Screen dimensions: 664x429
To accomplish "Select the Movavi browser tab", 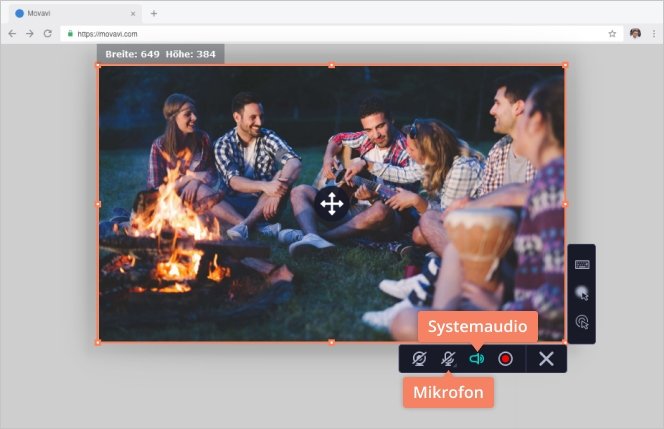I will [75, 14].
